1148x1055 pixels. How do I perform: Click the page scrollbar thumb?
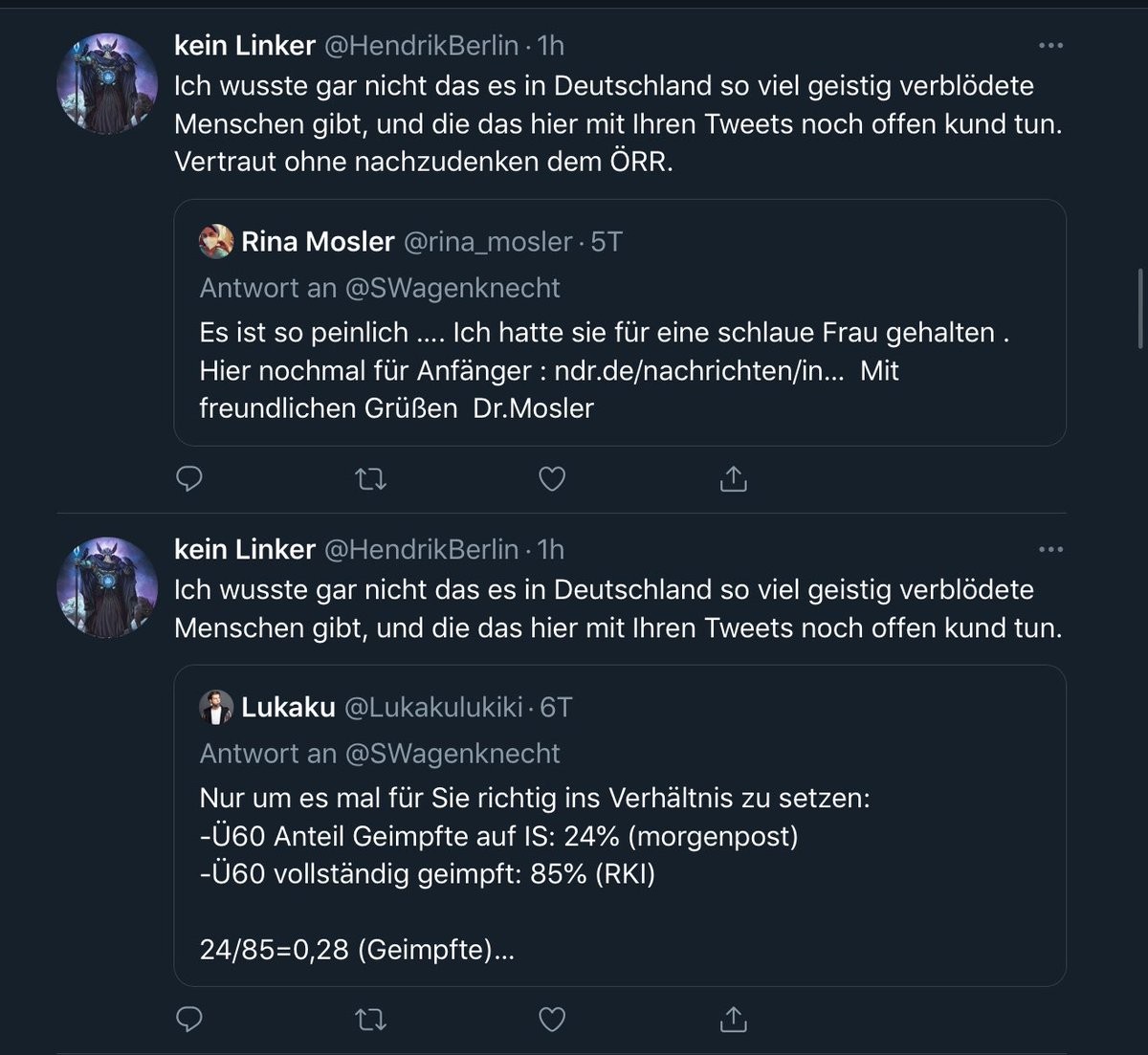1140,306
